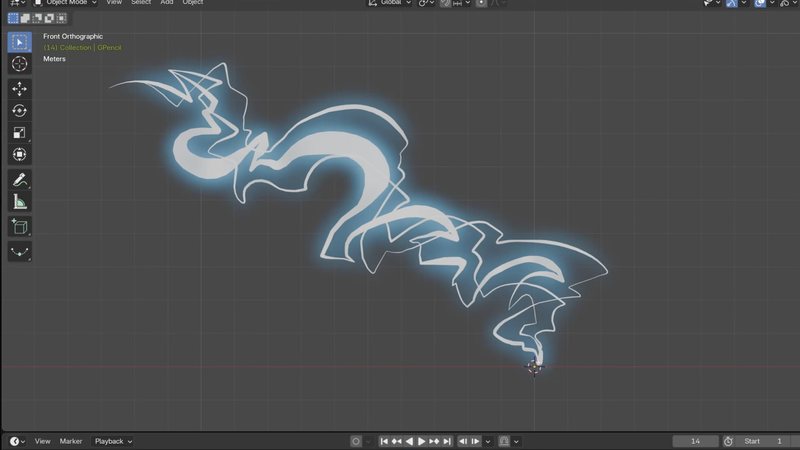
Task: Open the Object menu
Action: click(193, 3)
